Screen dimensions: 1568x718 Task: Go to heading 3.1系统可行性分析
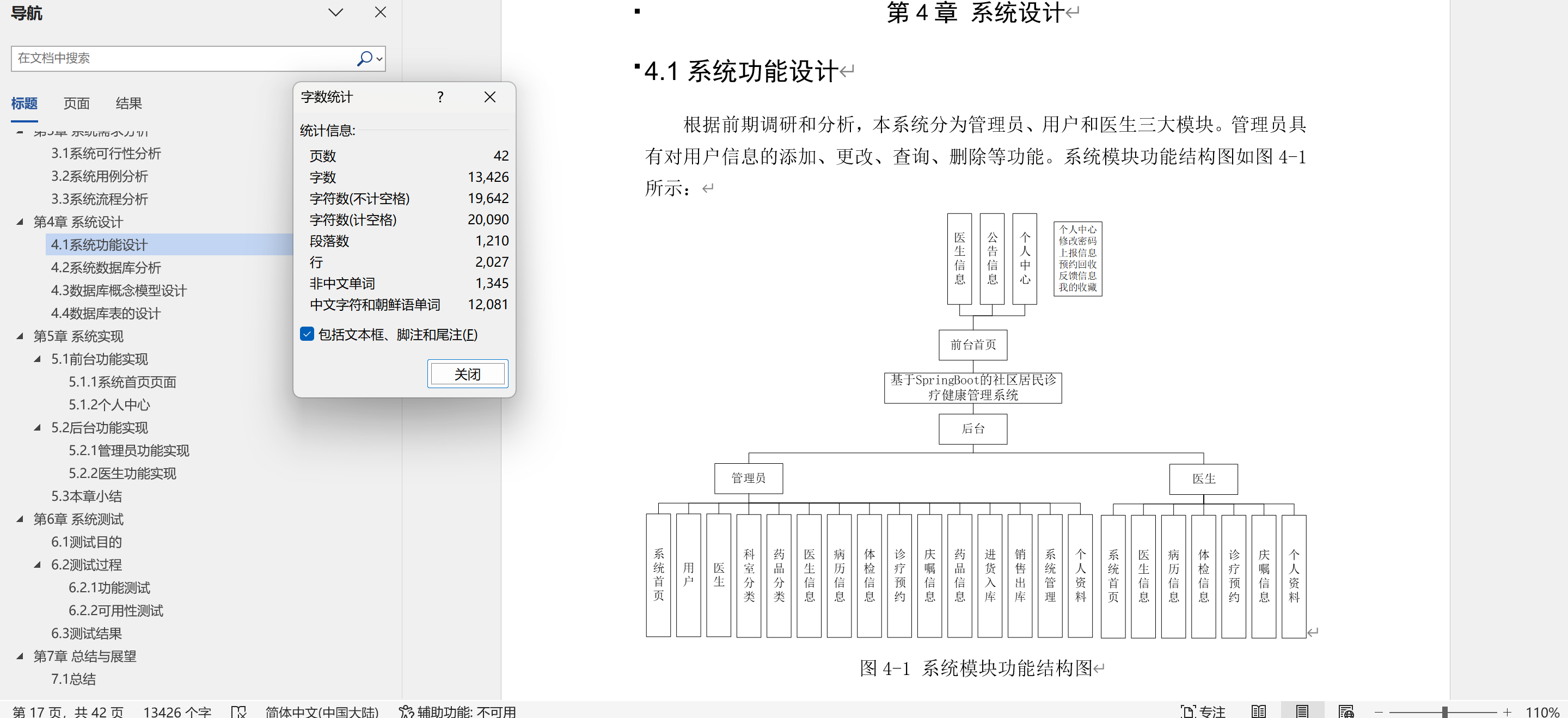point(106,154)
